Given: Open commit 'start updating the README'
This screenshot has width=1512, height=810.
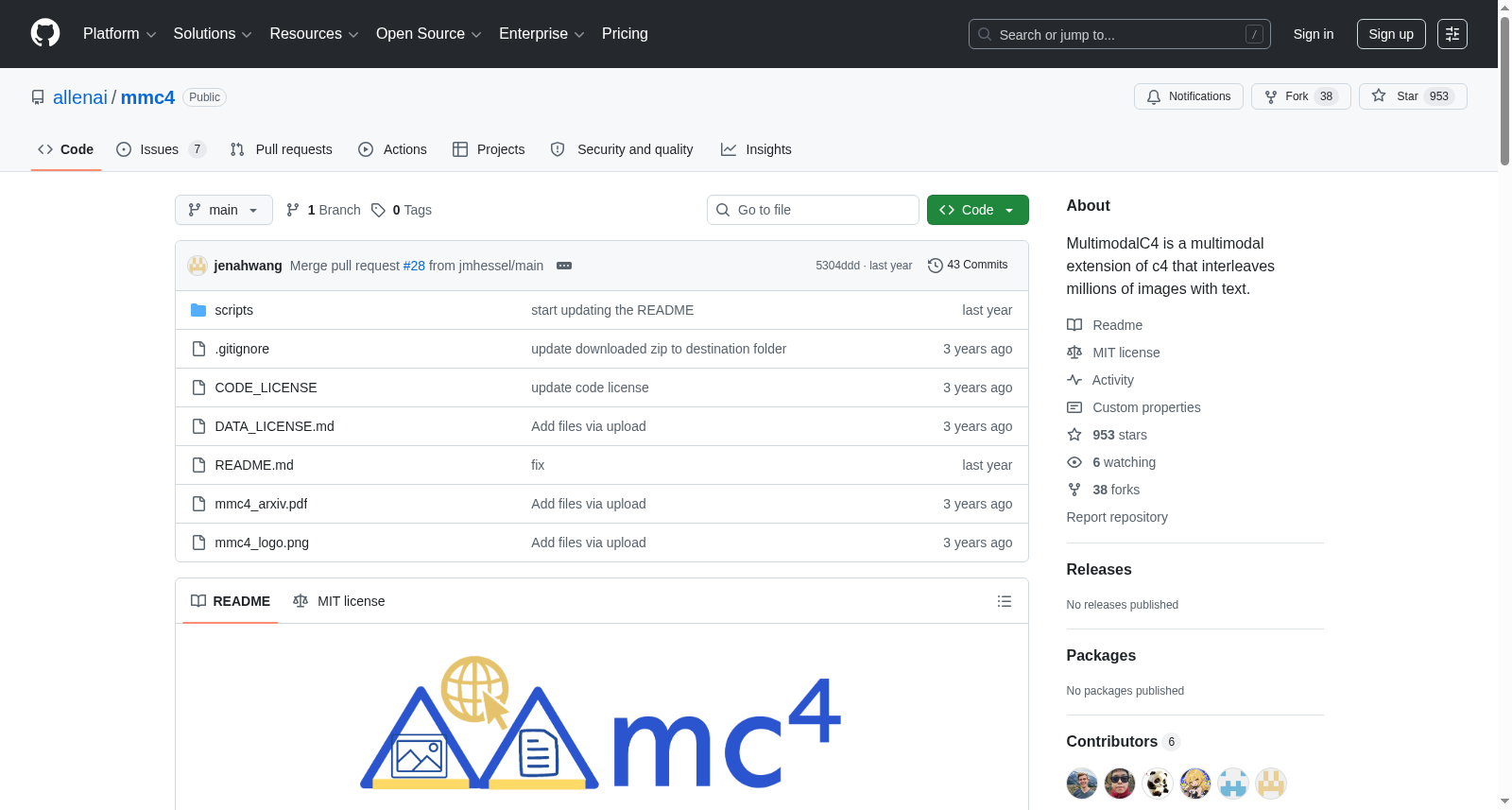Looking at the screenshot, I should [612, 310].
